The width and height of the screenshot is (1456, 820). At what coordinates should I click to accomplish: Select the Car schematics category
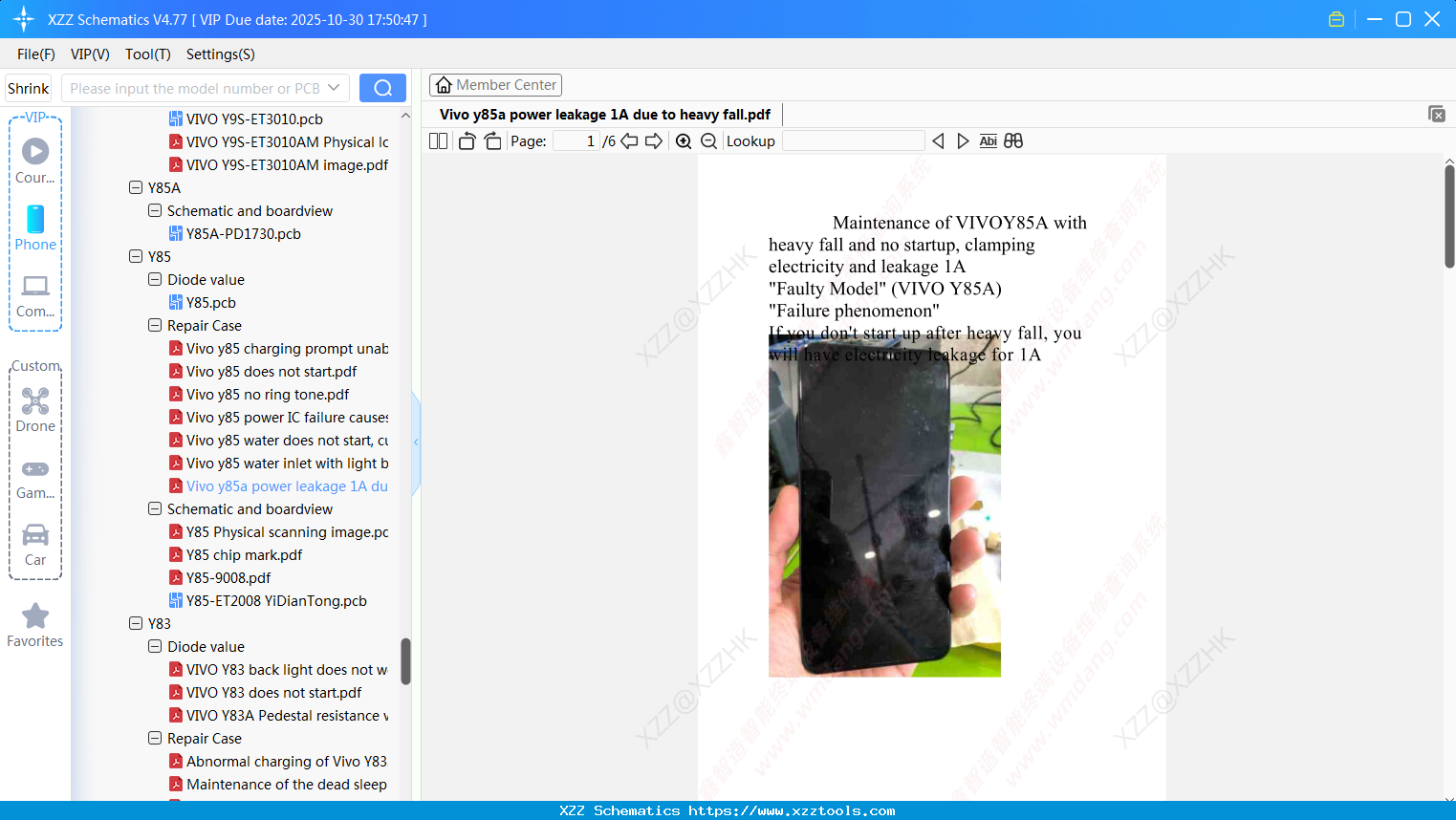pyautogui.click(x=34, y=546)
